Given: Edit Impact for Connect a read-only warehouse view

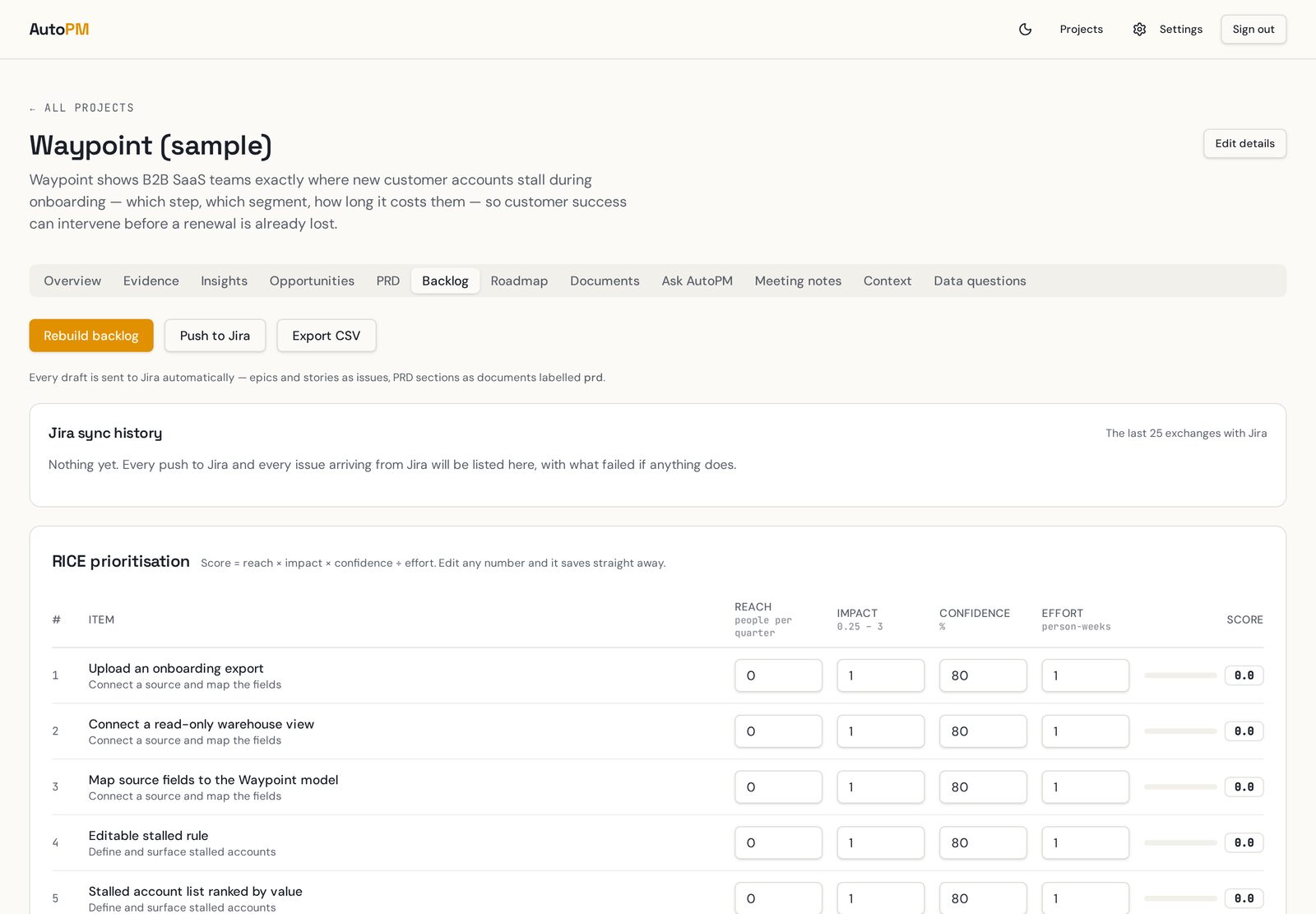Looking at the screenshot, I should tap(880, 731).
